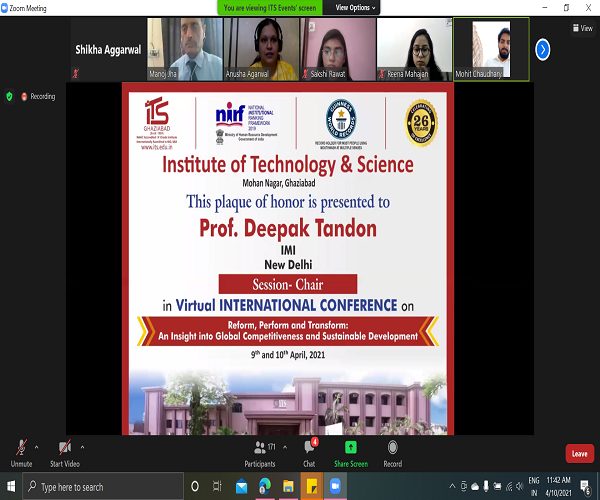
Task: Click the Zoom Meeting title bar icon
Action: [x=5, y=8]
